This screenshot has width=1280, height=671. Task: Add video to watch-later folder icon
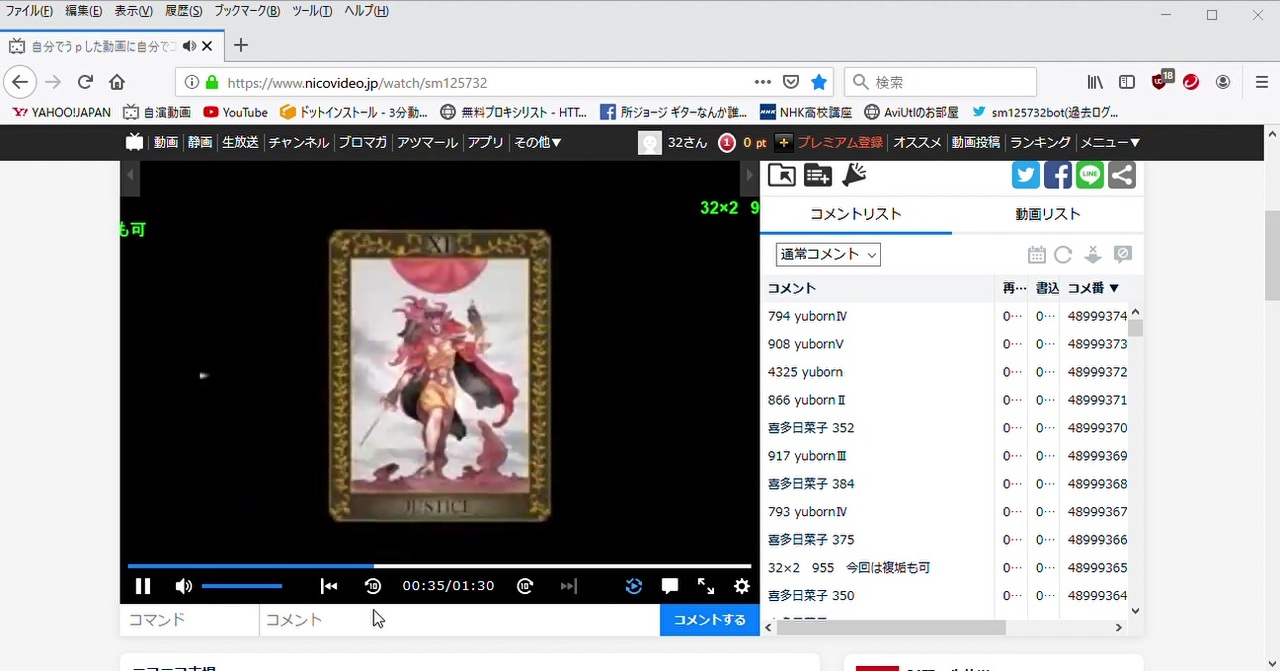(782, 175)
